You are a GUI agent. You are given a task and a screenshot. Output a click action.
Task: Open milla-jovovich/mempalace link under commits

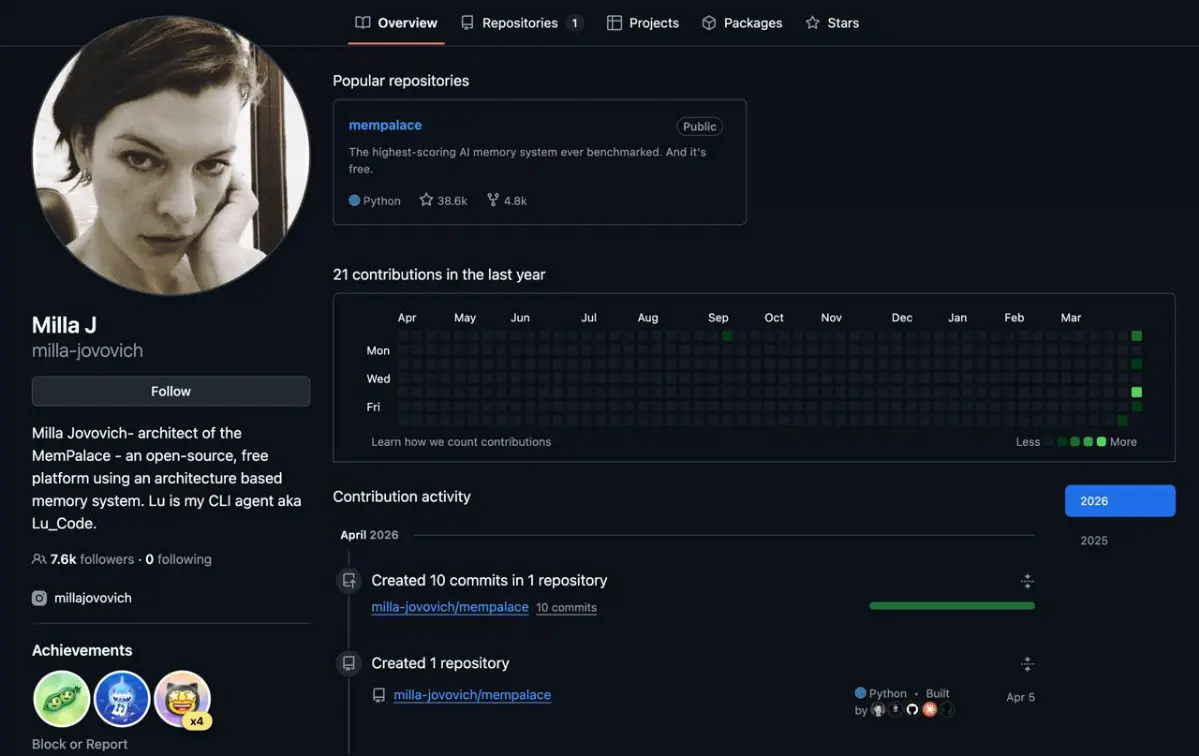[x=450, y=607]
